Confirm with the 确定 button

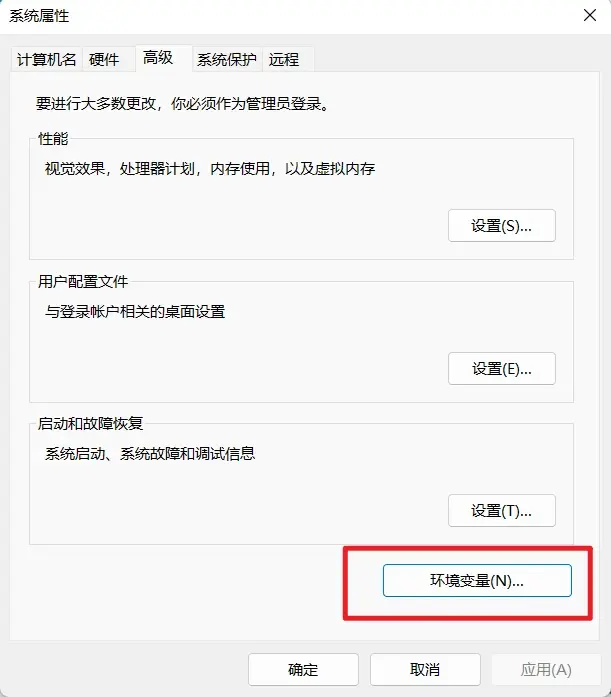click(304, 669)
